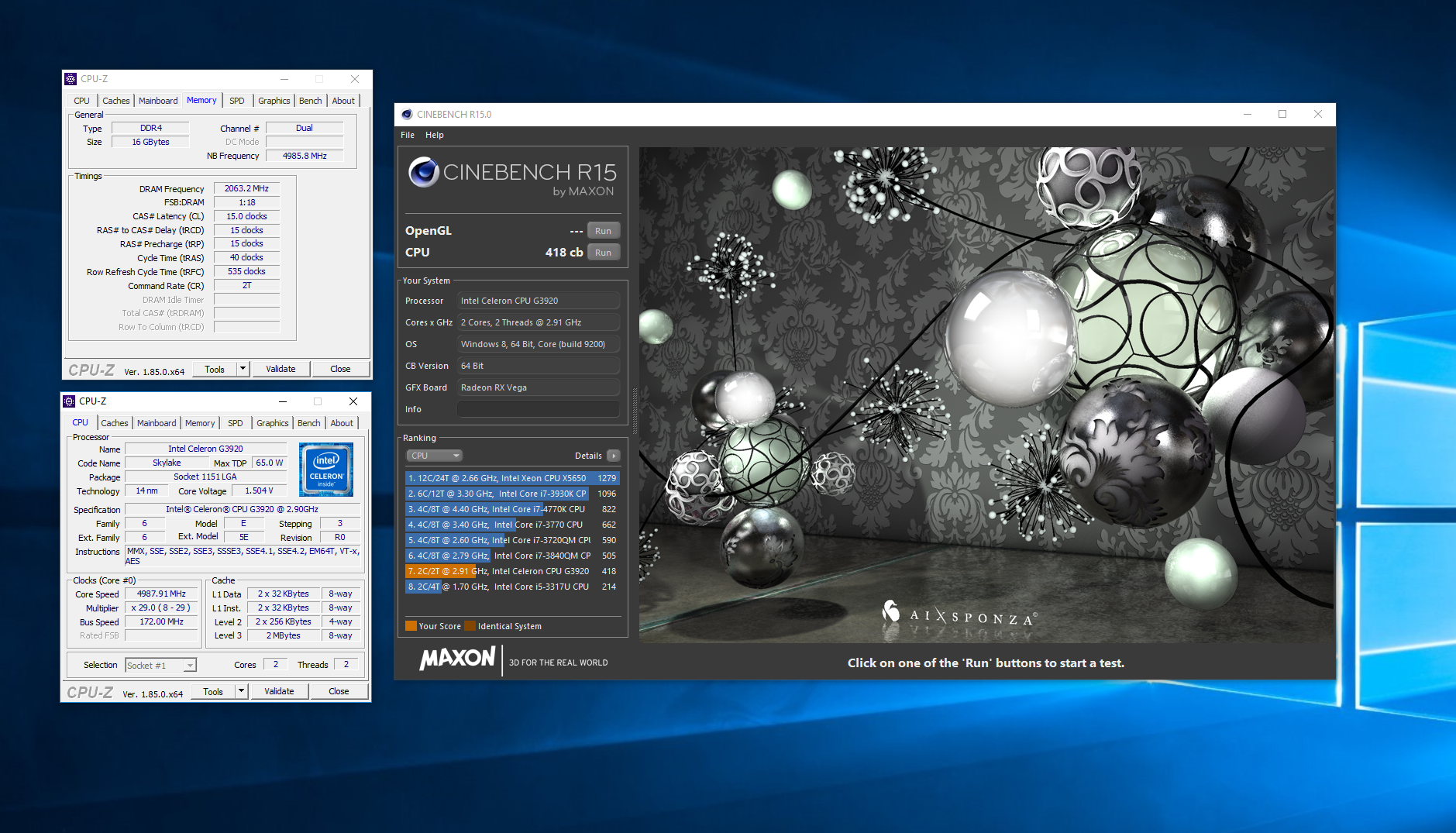The width and height of the screenshot is (1456, 833).
Task: Click the AIXSPONZA logo in render
Action: (x=959, y=614)
